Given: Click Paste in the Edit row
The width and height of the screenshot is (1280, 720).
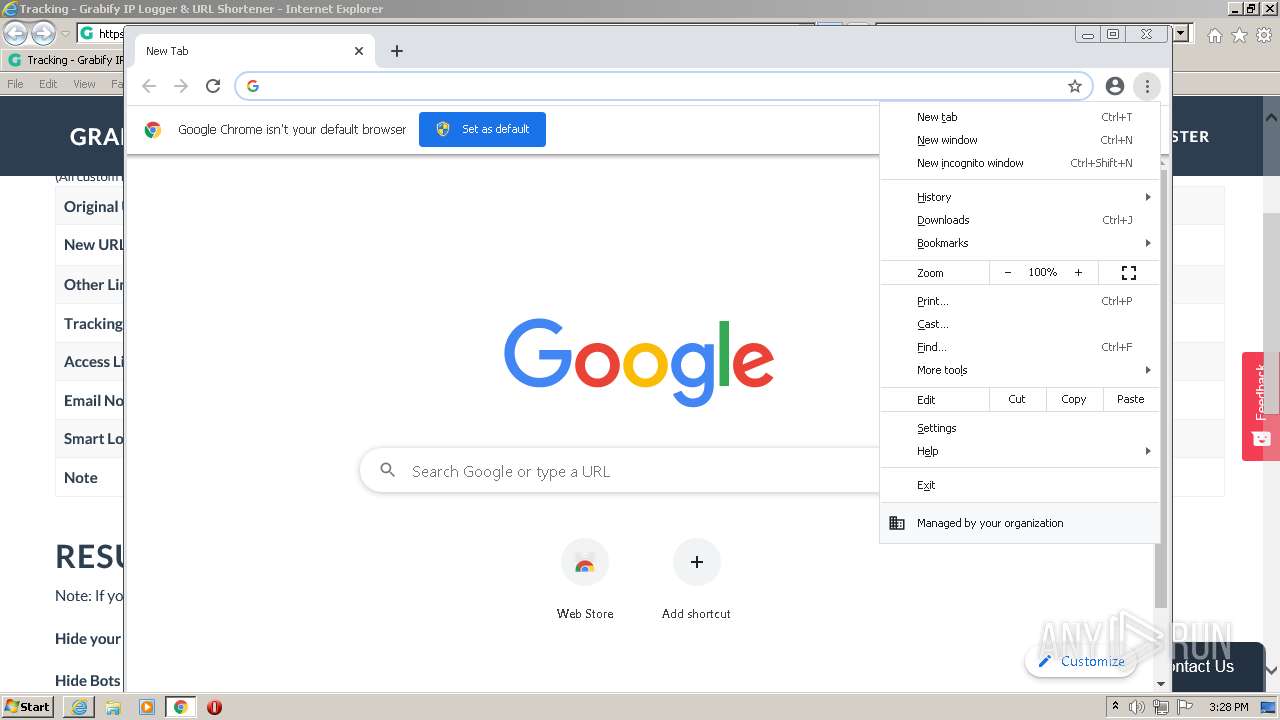Looking at the screenshot, I should point(1131,399).
